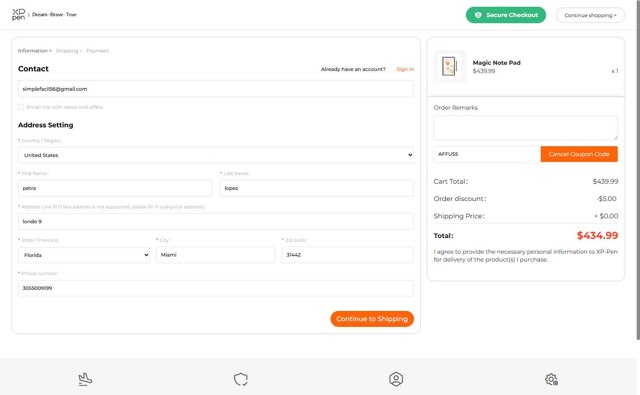Click the Shipping Price value + $0.00
640x395 pixels.
point(606,216)
